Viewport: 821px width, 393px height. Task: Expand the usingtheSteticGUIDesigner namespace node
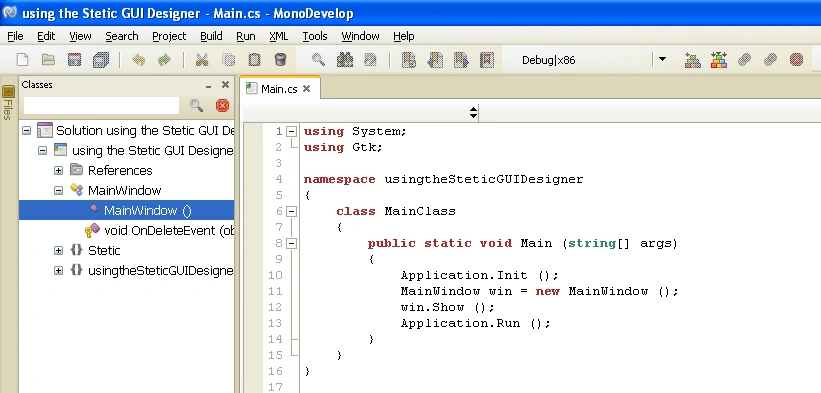[59, 271]
